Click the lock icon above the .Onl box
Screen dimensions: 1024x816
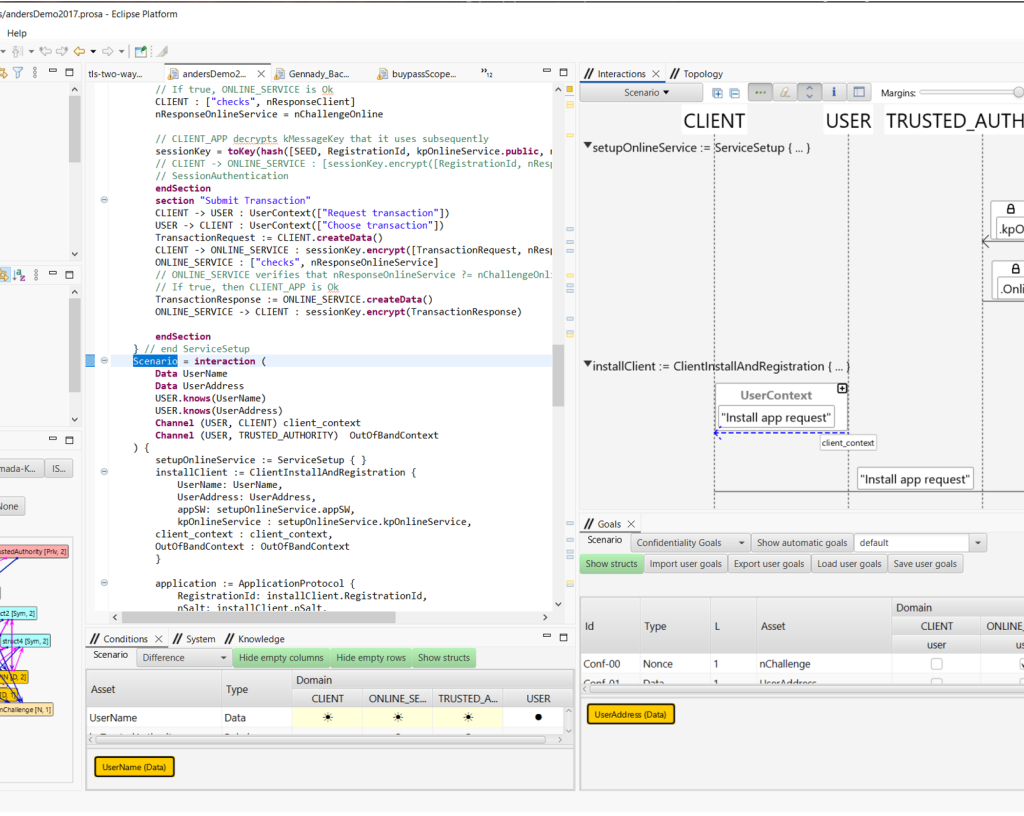[x=1015, y=268]
